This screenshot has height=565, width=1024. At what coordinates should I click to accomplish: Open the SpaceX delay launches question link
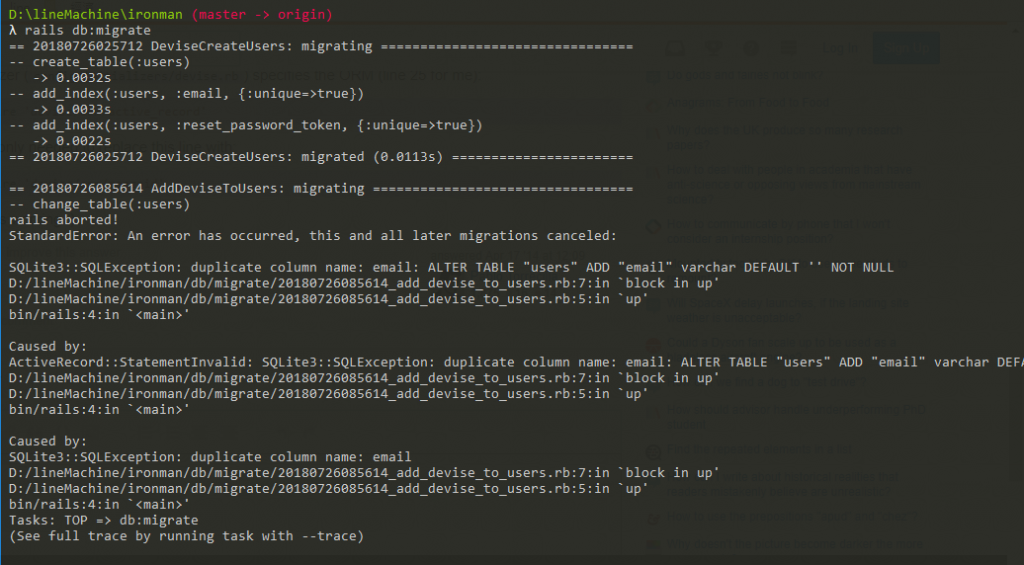[787, 310]
